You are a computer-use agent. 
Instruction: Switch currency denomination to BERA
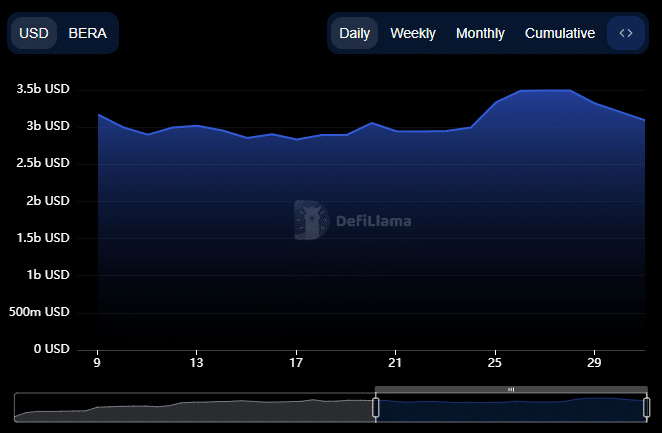[89, 33]
